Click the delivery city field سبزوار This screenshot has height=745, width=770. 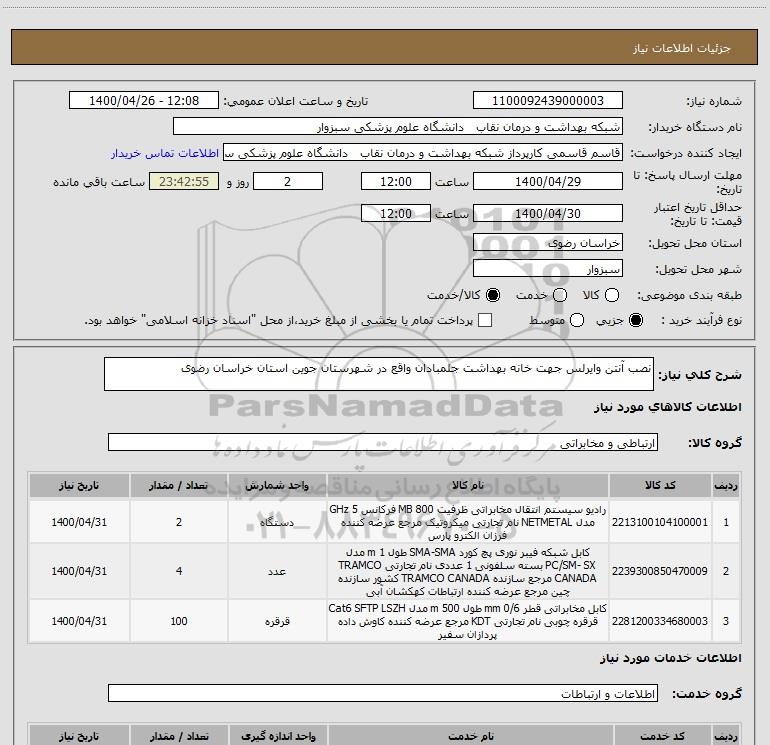click(x=548, y=268)
